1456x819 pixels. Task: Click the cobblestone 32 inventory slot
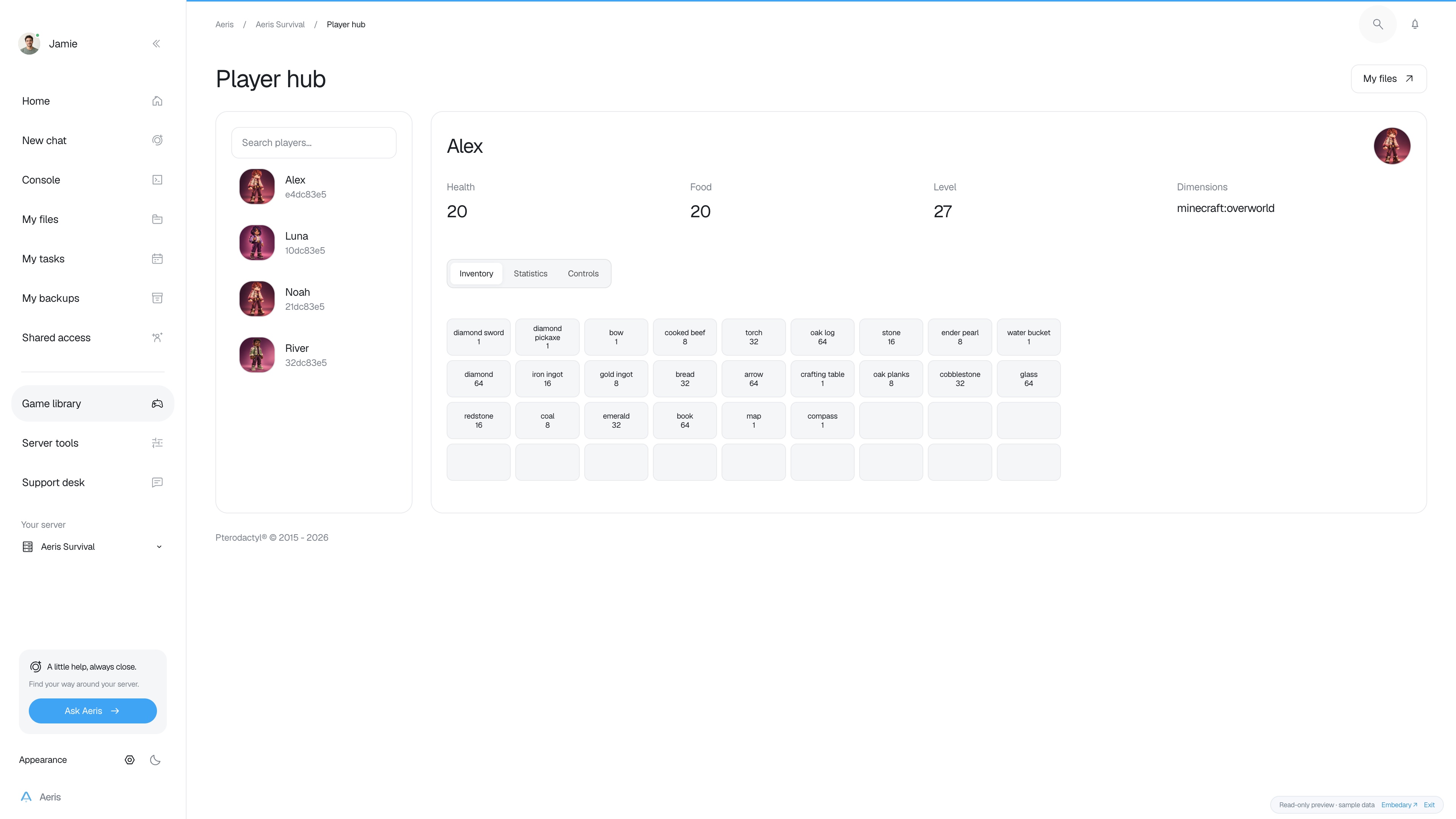pos(960,379)
